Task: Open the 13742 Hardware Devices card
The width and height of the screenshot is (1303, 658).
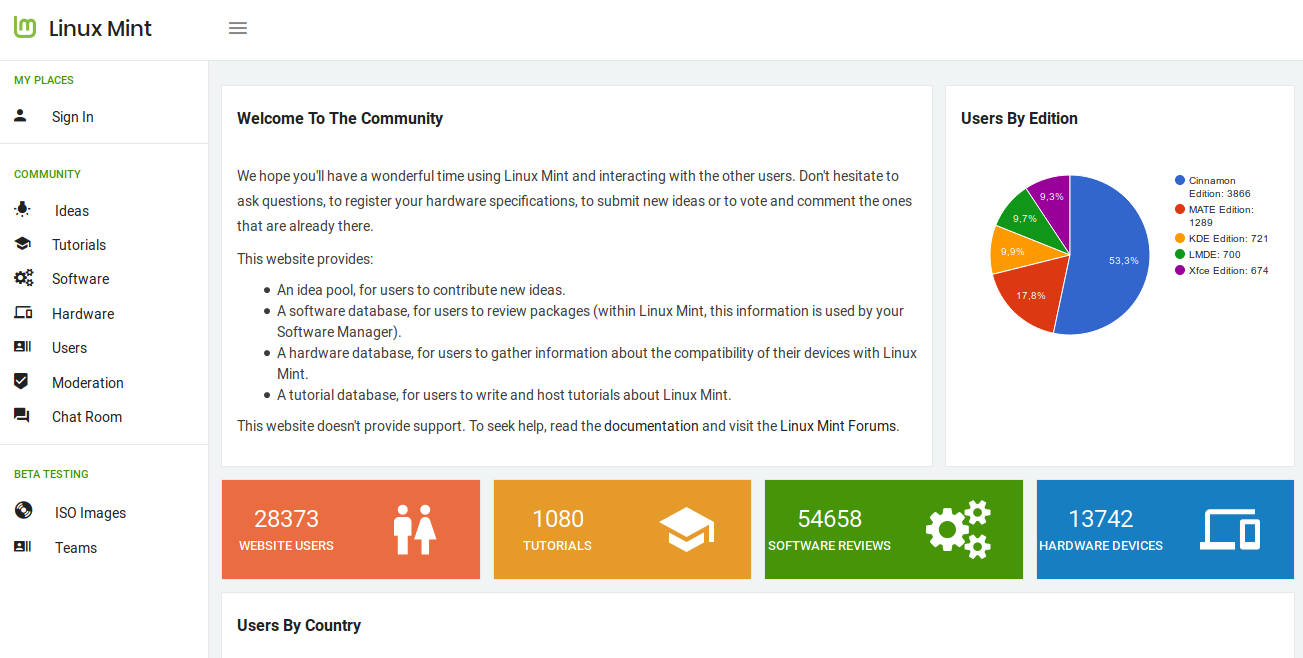Action: (x=1165, y=529)
